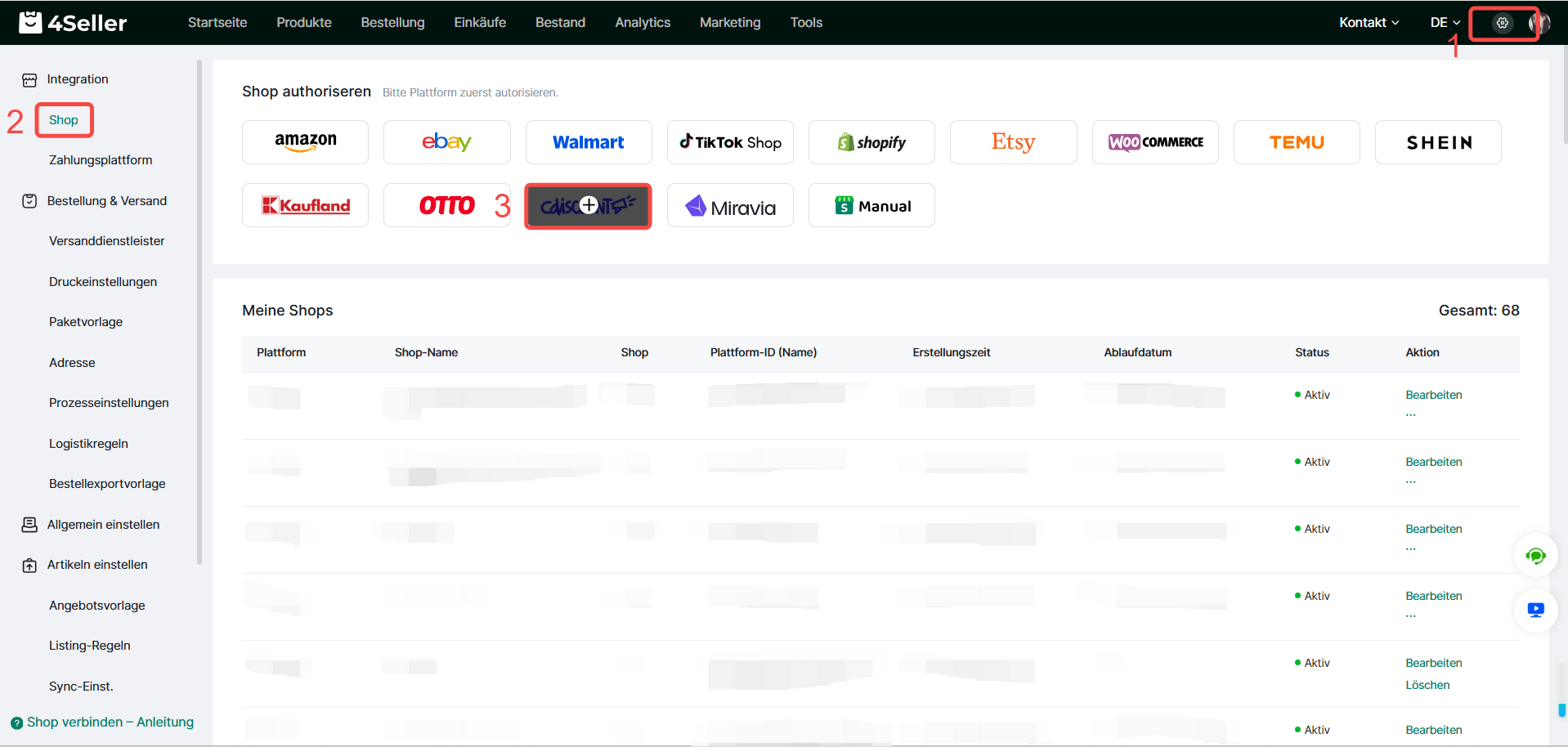This screenshot has height=747, width=1568.
Task: Open Shop verbinden – Anleitung guide
Action: tap(110, 722)
